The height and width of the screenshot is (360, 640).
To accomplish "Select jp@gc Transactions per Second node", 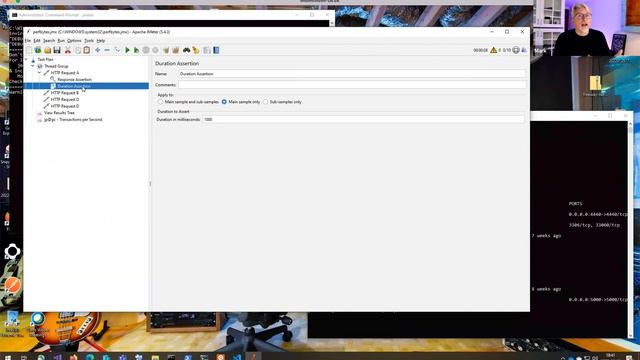I will [73, 120].
